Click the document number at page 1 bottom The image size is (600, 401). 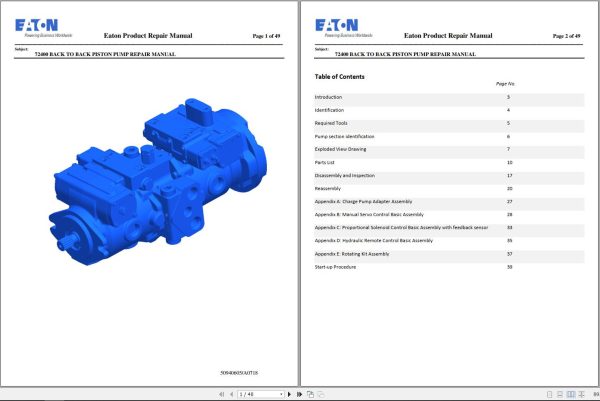tap(239, 373)
